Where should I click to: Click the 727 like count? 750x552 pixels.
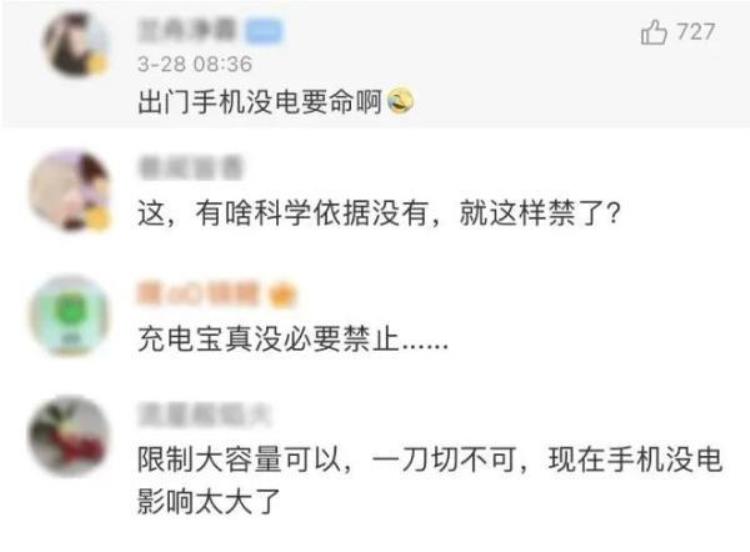click(x=696, y=33)
